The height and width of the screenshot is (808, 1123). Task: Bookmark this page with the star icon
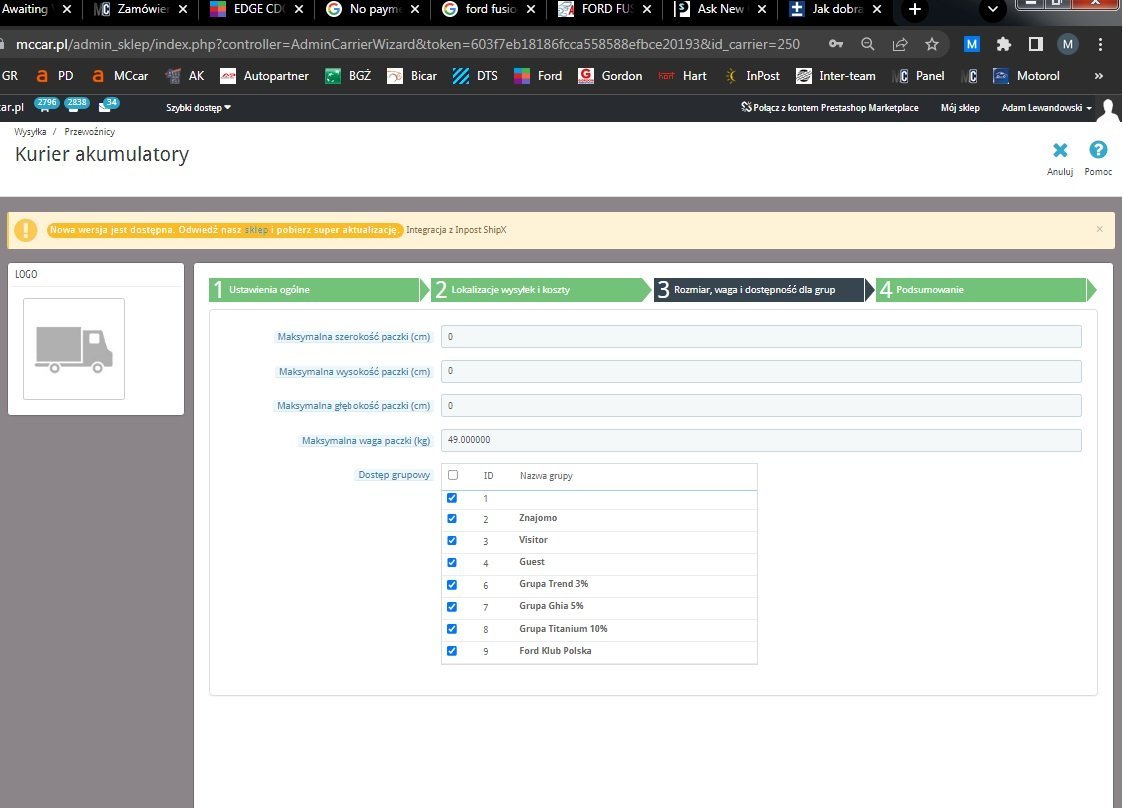[931, 44]
